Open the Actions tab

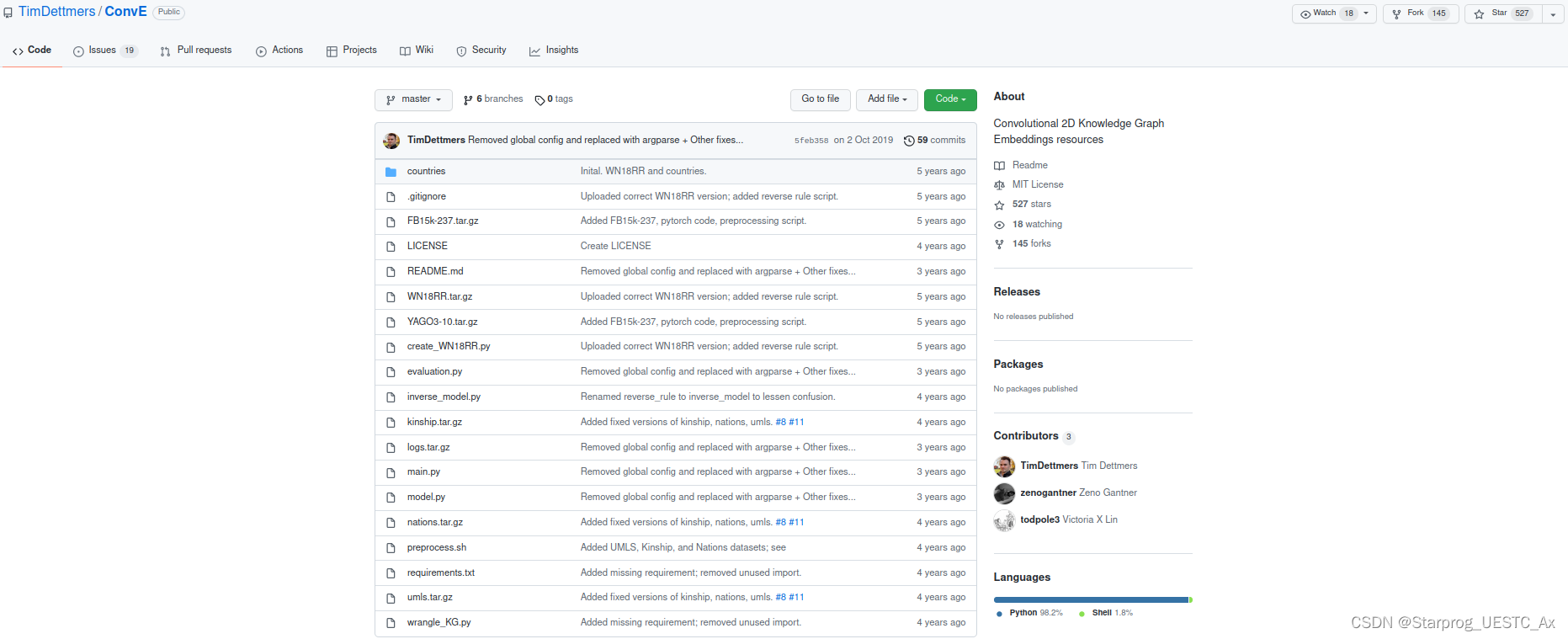pyautogui.click(x=279, y=51)
